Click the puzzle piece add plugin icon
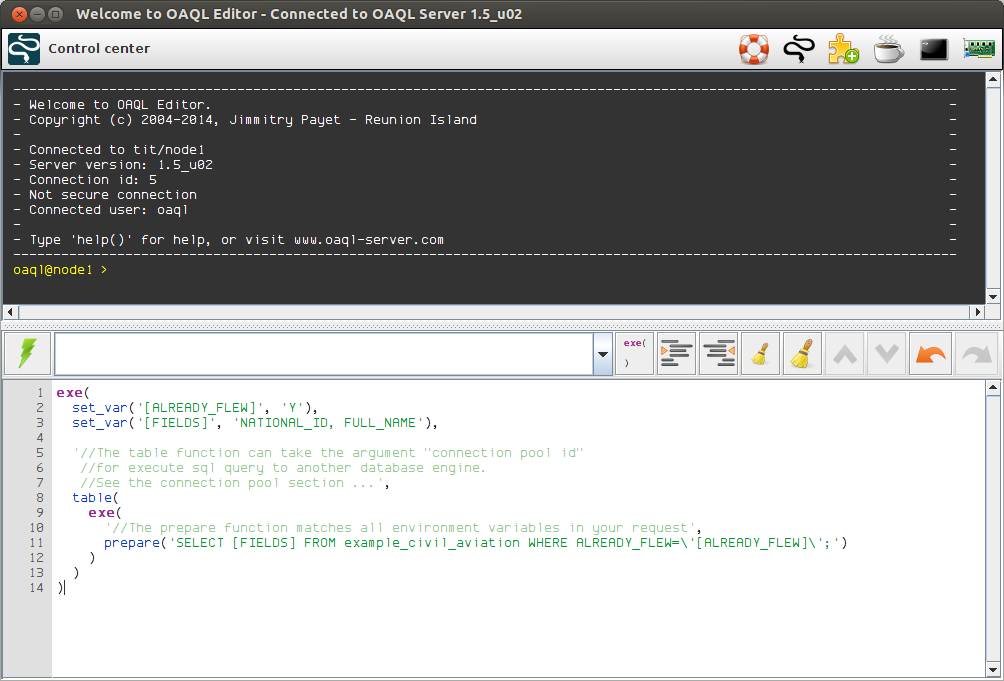Viewport: 1004px width, 681px height. point(843,49)
